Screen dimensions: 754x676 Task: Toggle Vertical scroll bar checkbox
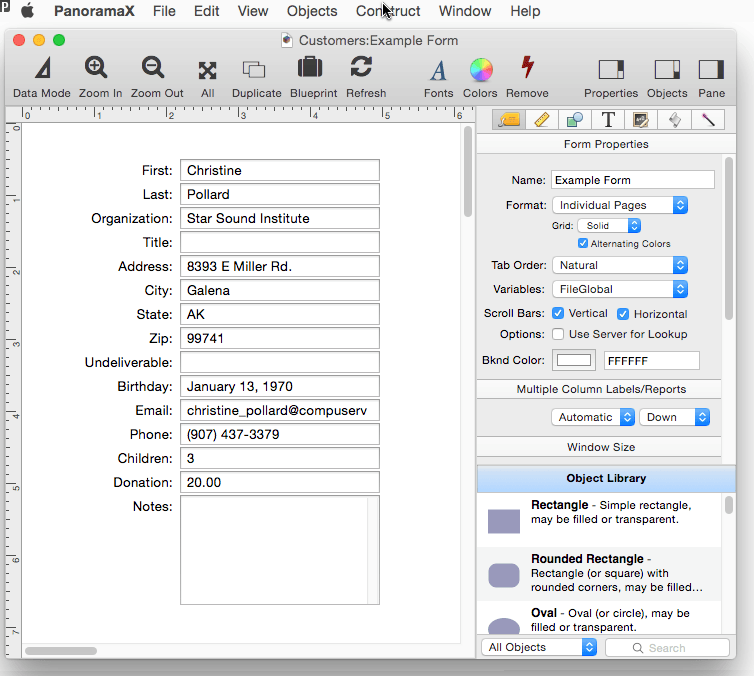pos(558,313)
